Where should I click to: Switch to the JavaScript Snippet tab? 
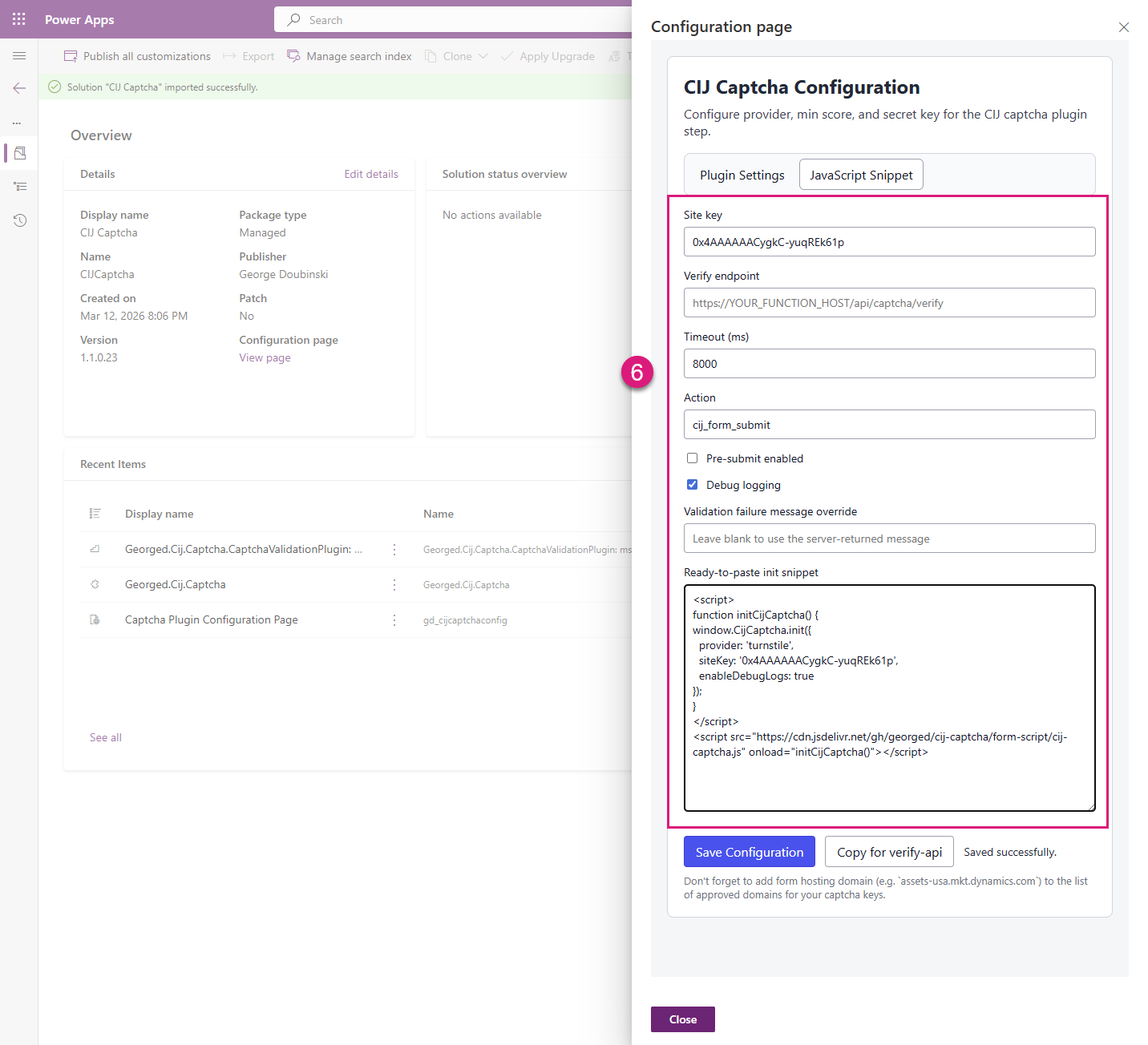point(861,175)
